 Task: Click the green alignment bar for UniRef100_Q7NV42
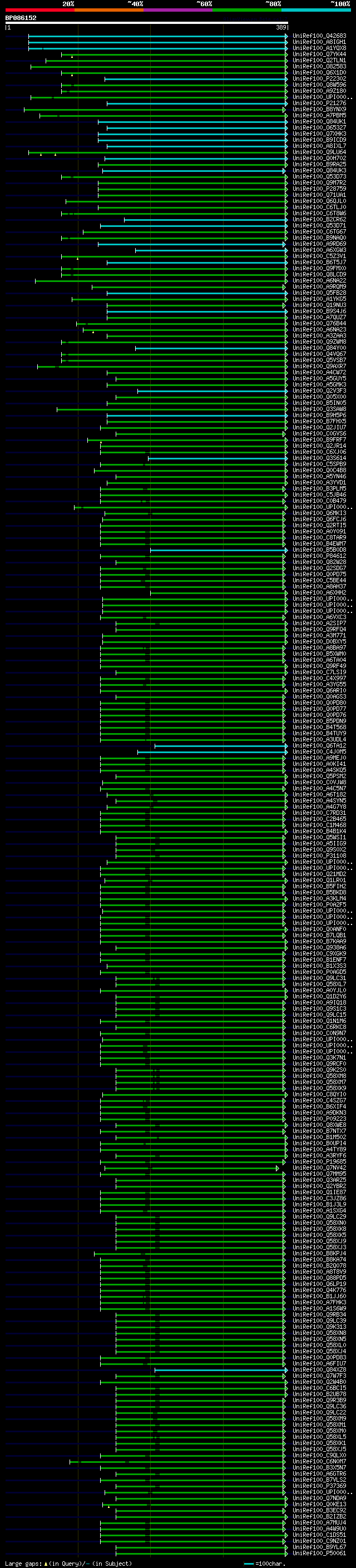[x=192, y=1168]
